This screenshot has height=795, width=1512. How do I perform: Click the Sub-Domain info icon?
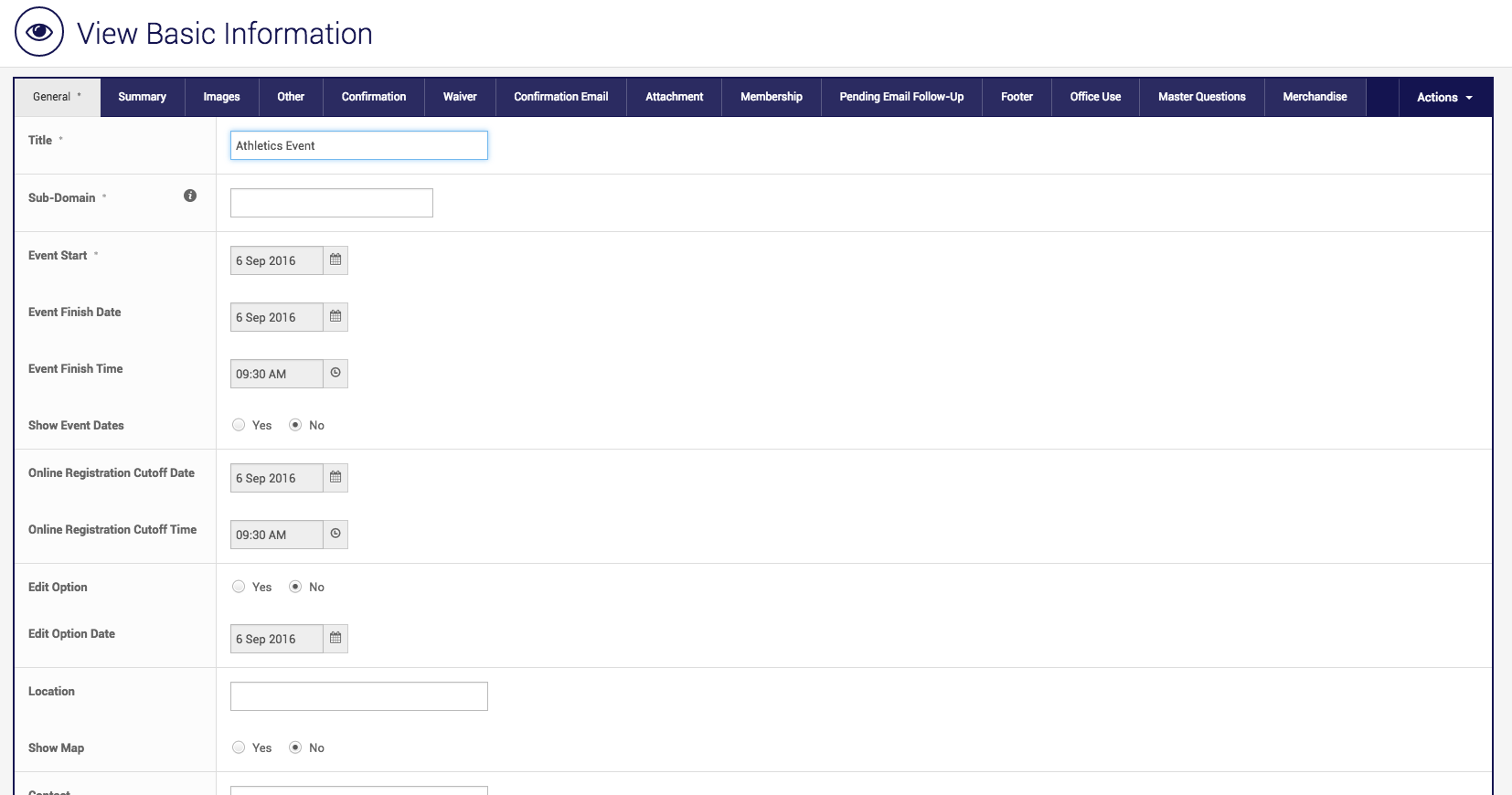point(190,196)
